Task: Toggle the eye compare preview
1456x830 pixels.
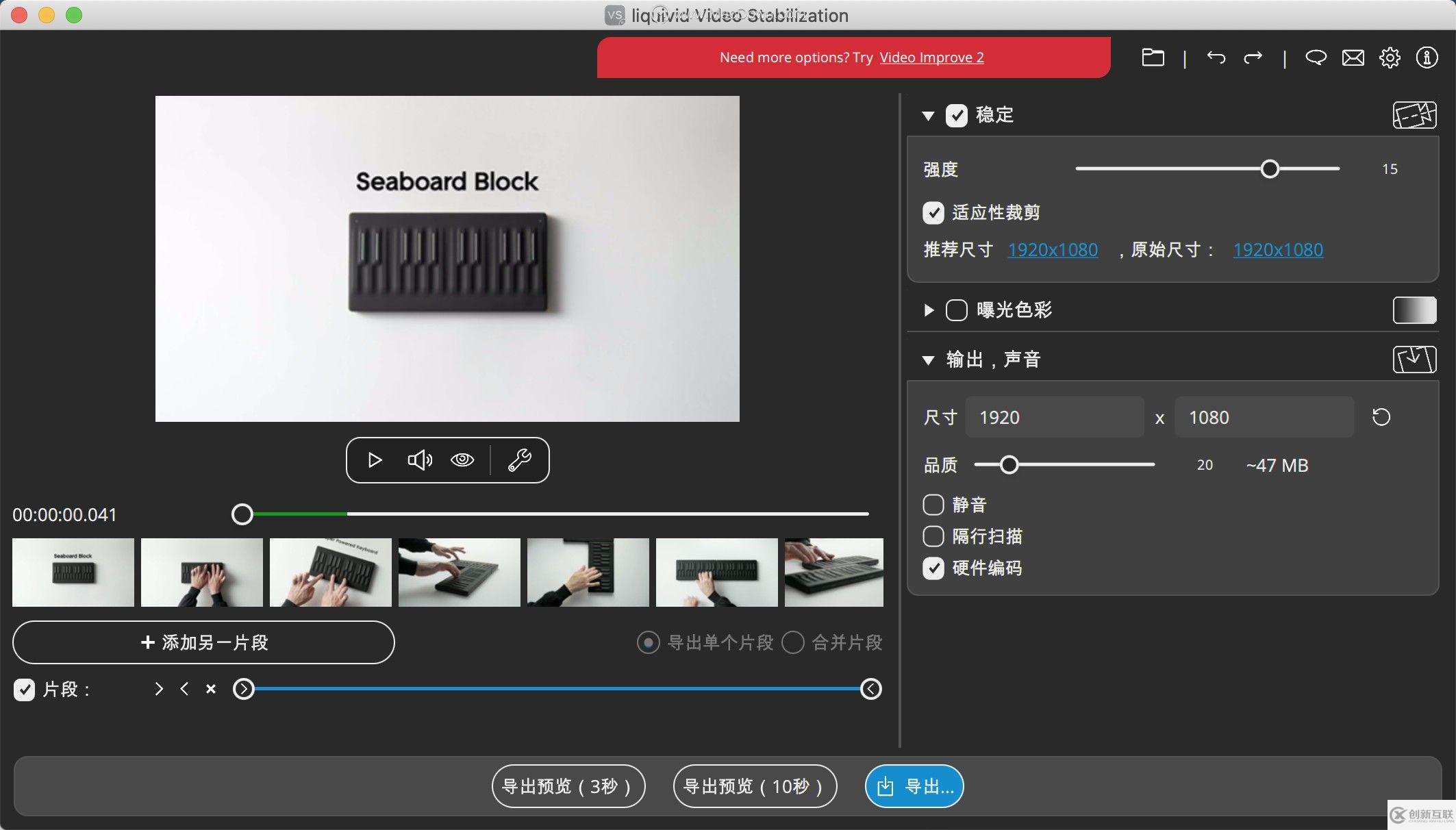Action: click(462, 460)
